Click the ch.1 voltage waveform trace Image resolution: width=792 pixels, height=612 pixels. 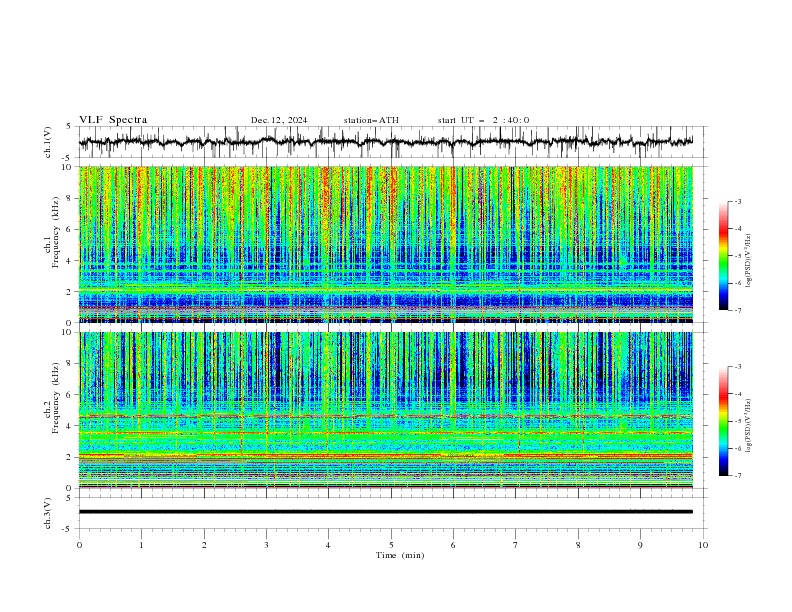[x=386, y=142]
